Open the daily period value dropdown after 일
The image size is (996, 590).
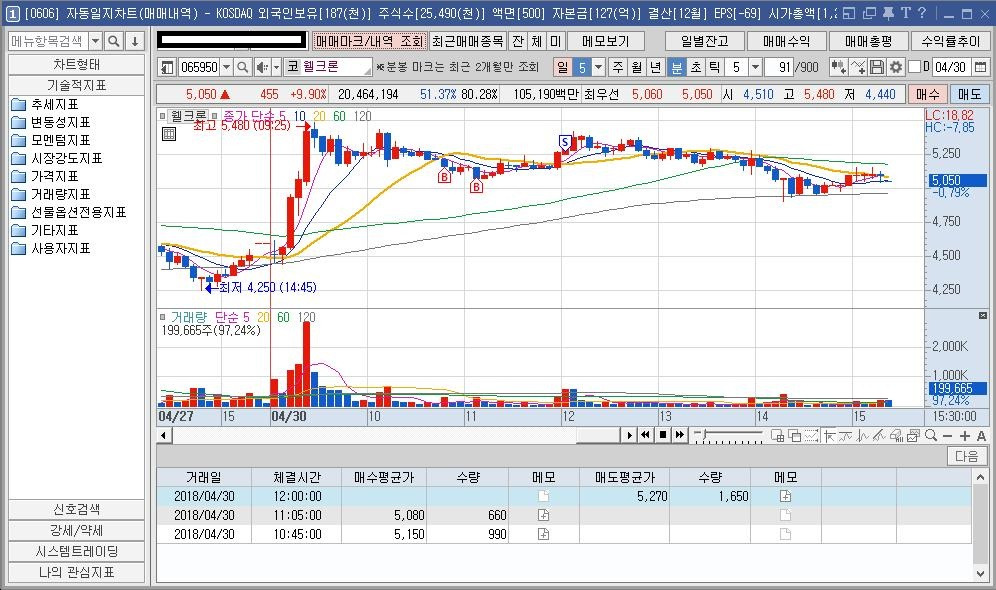click(x=598, y=67)
